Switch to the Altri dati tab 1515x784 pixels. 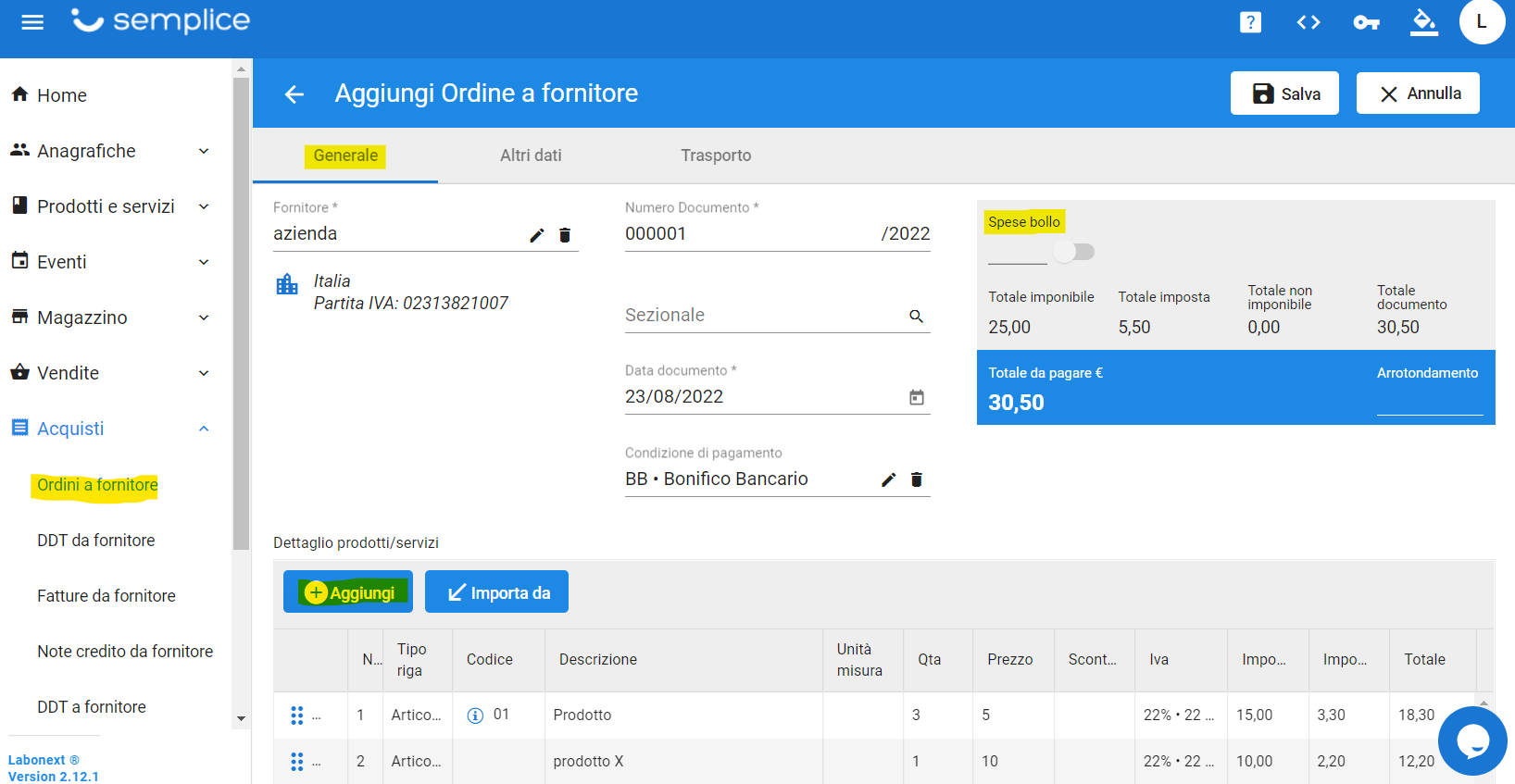pos(531,156)
